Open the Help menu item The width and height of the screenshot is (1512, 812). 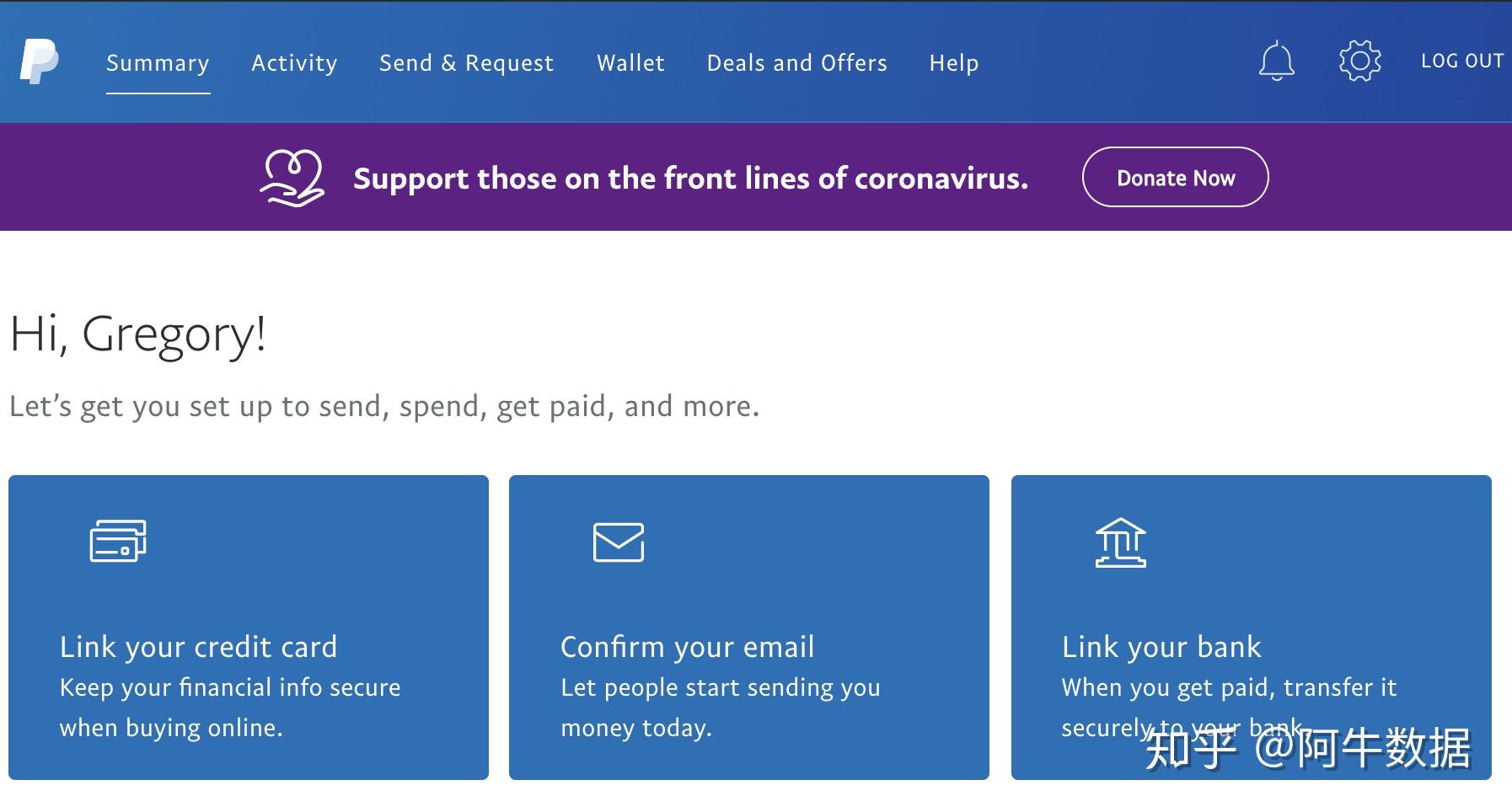(954, 63)
